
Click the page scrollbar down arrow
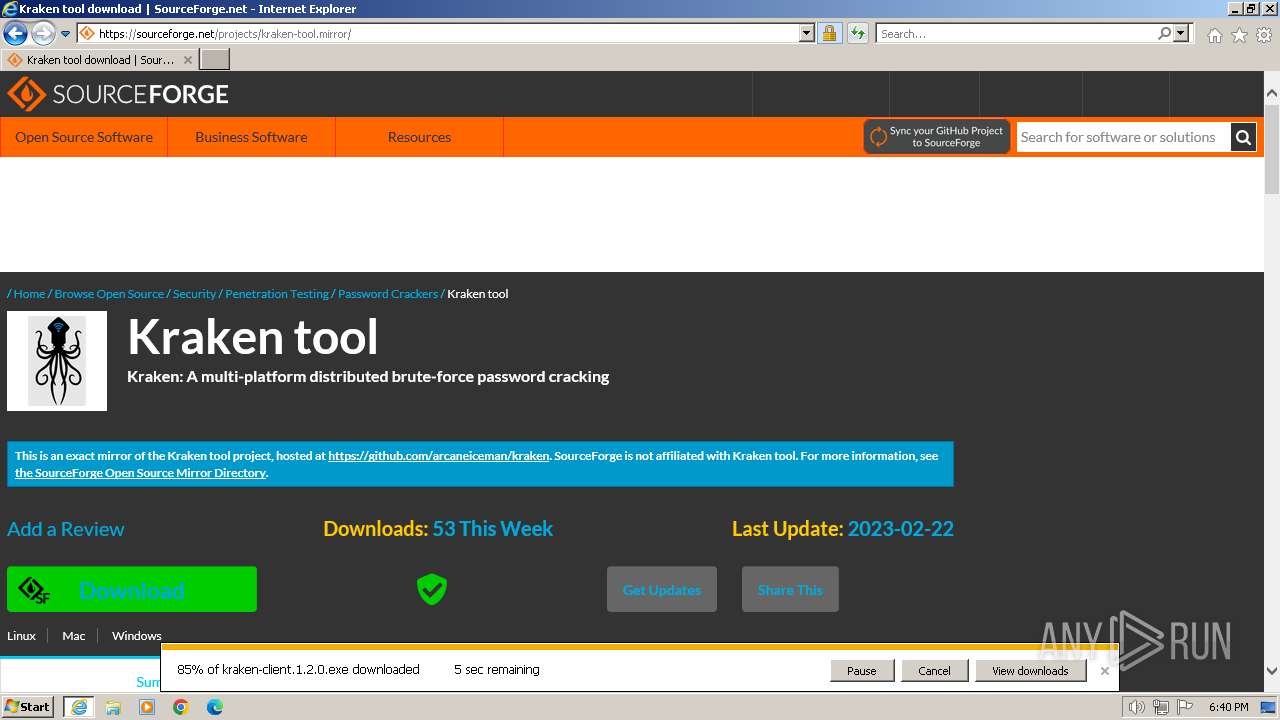click(1272, 672)
